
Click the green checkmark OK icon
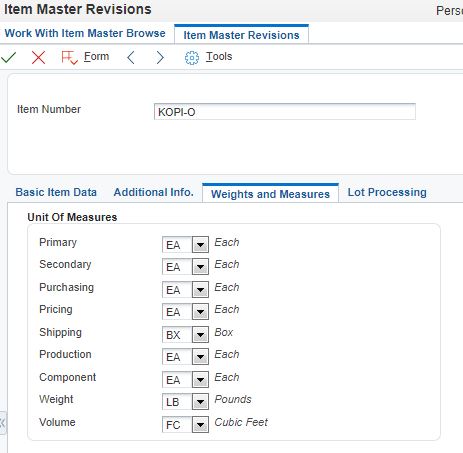tap(8, 57)
